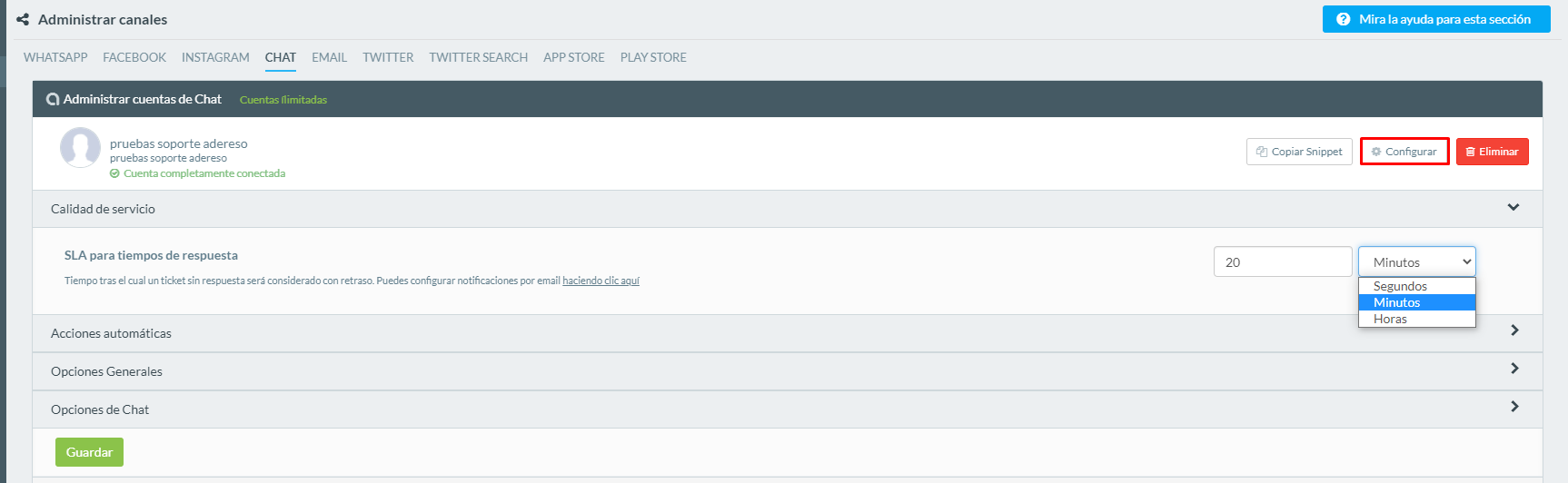Viewport: 1568px width, 483px height.
Task: Open the INSTAGRAM tab
Action: pos(215,57)
